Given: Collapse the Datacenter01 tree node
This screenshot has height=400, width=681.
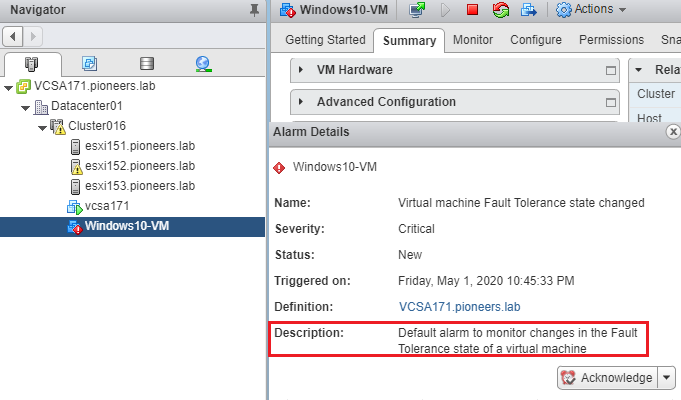Looking at the screenshot, I should [26, 108].
